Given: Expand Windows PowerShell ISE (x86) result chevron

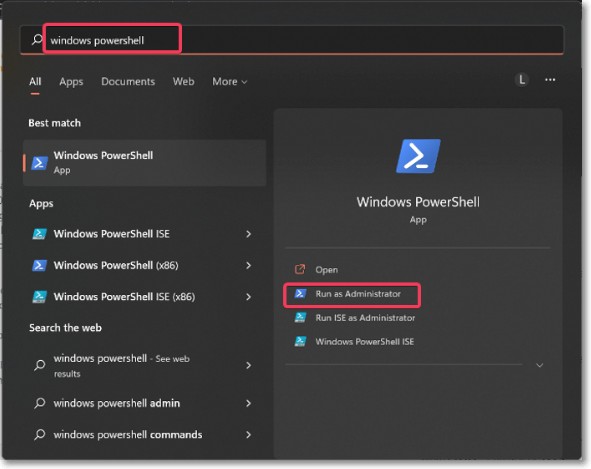Looking at the screenshot, I should [x=248, y=297].
